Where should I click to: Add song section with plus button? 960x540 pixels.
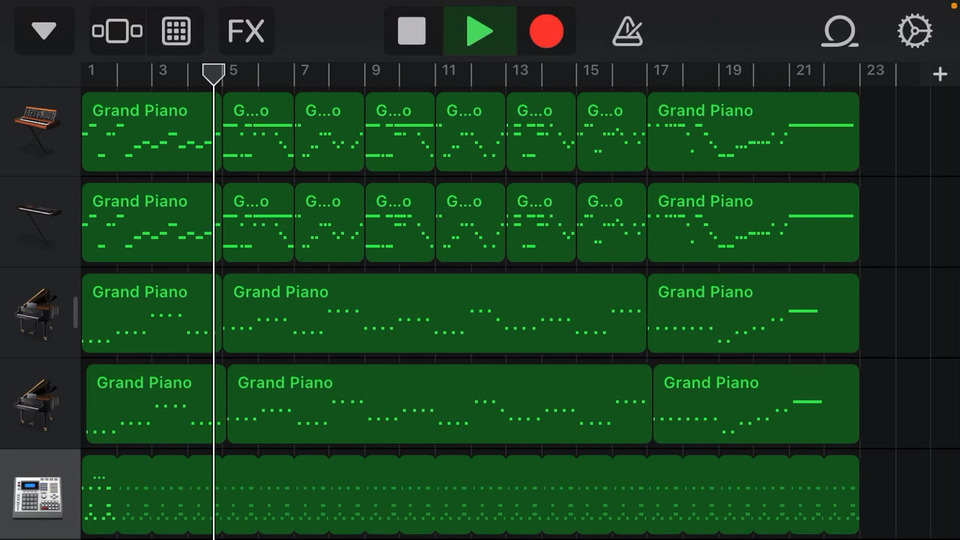pyautogui.click(x=940, y=74)
